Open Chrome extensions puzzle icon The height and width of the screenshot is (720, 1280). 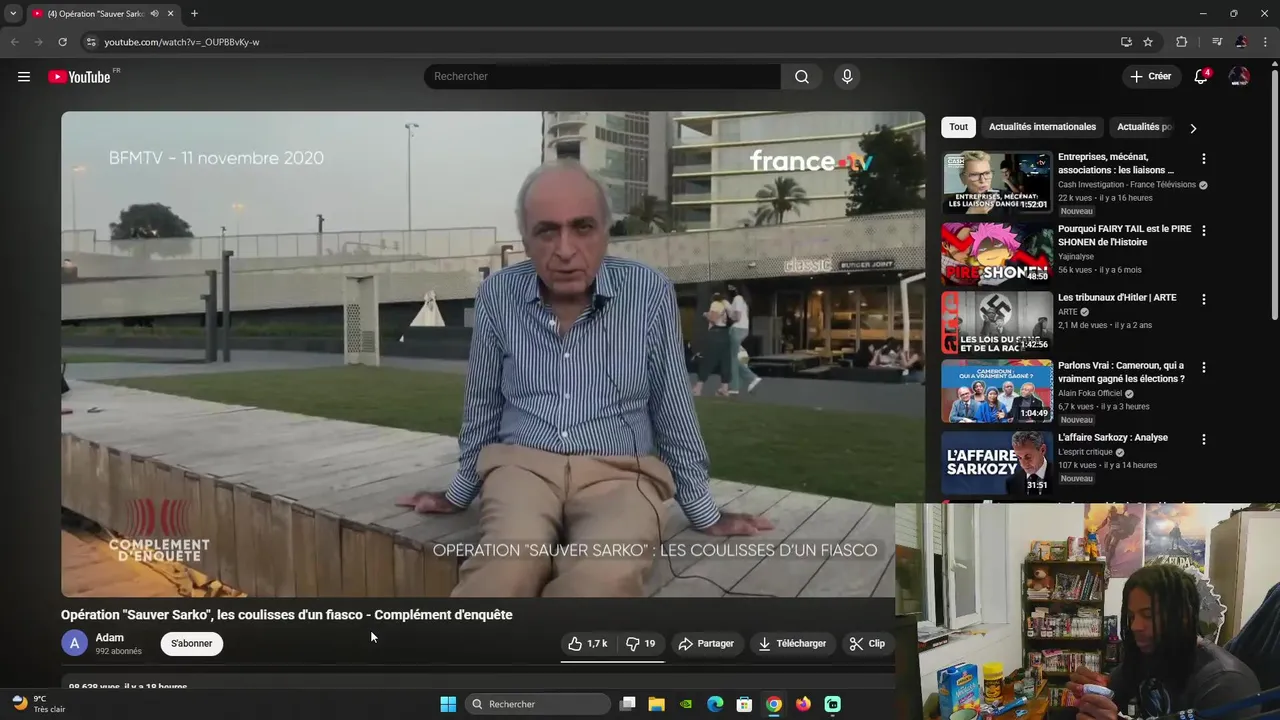click(1181, 42)
